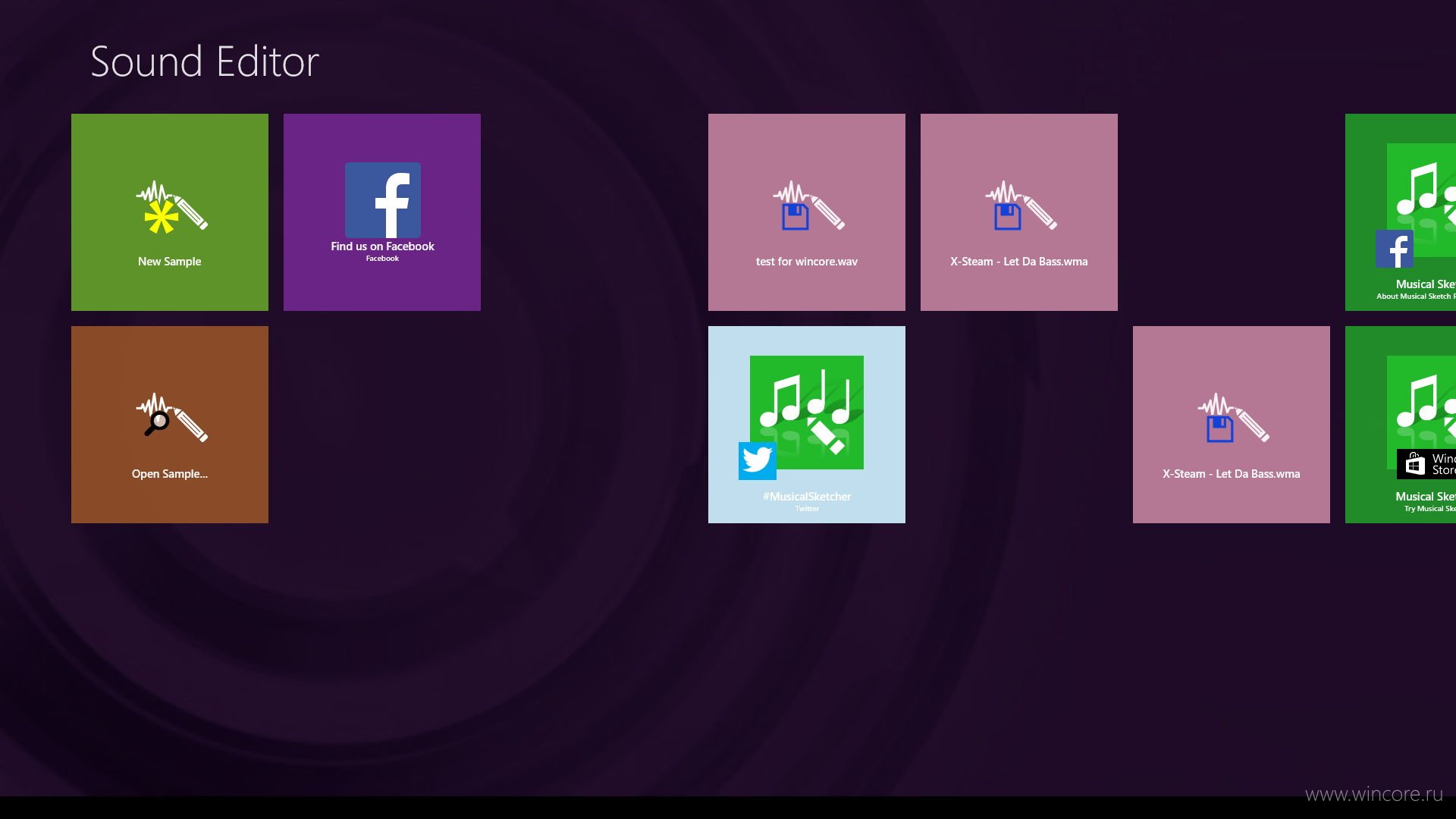Click the New Sample waveform icon

(171, 206)
